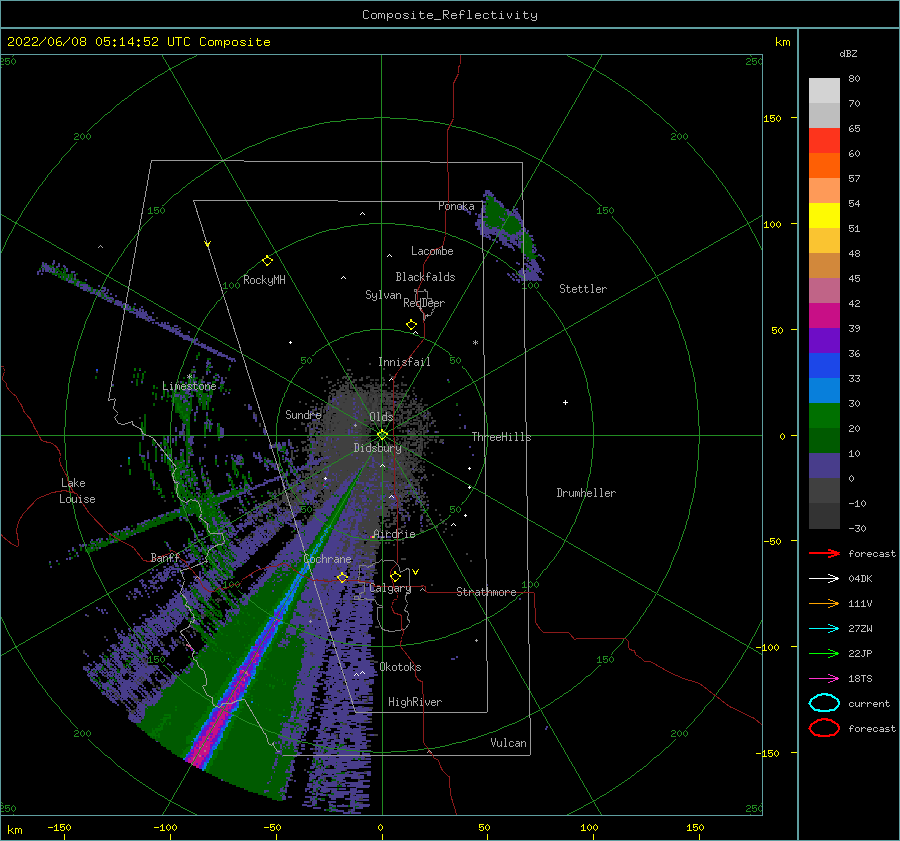Image resolution: width=900 pixels, height=841 pixels.
Task: Click the Okotoks city label
Action: click(400, 668)
